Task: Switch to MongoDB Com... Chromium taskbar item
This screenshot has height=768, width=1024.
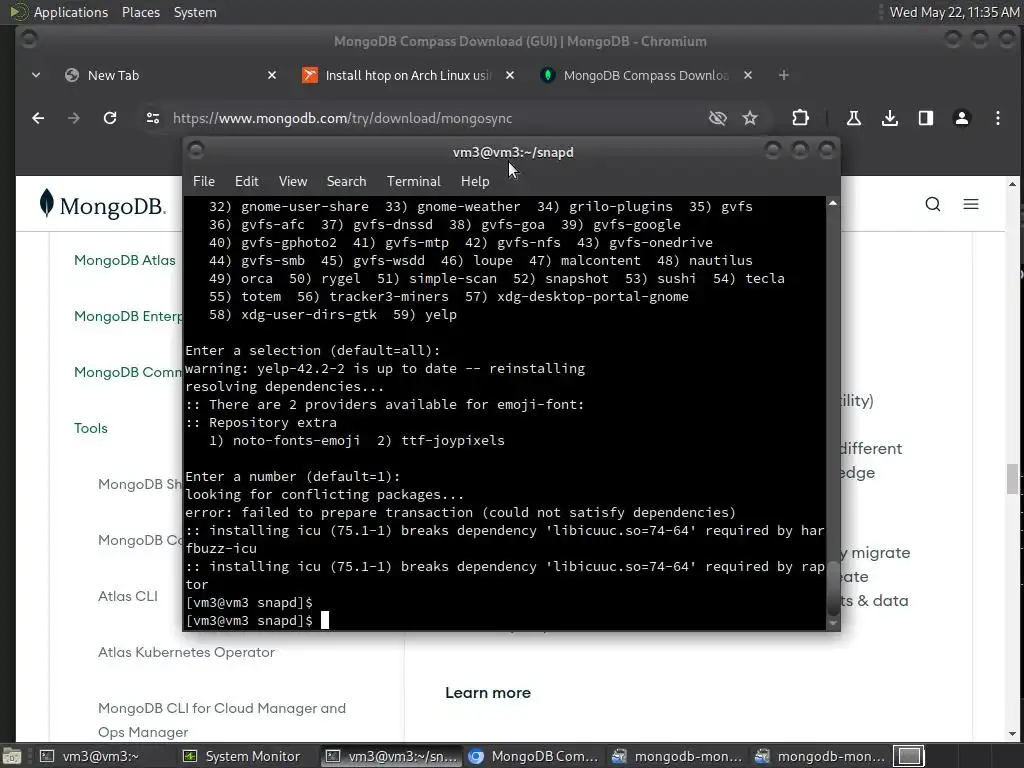Action: 534,756
